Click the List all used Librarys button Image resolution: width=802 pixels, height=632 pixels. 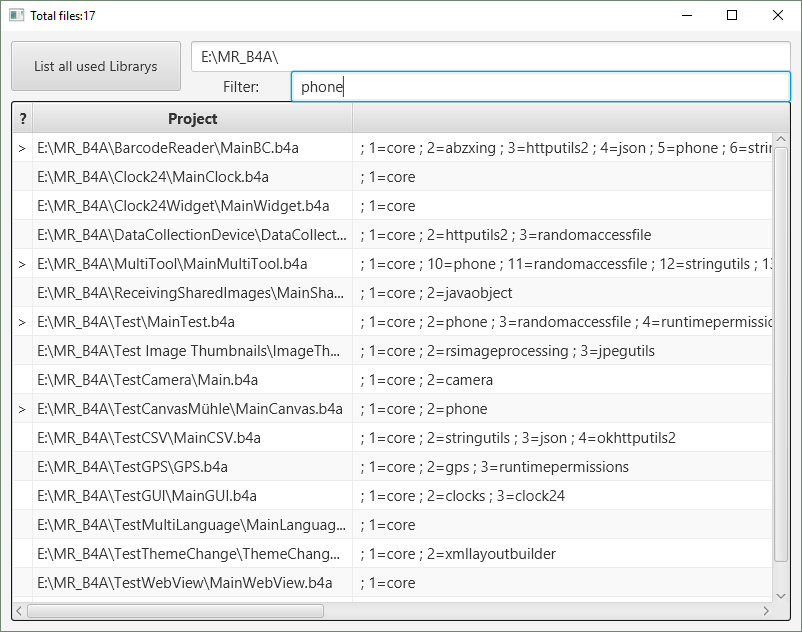pos(96,66)
